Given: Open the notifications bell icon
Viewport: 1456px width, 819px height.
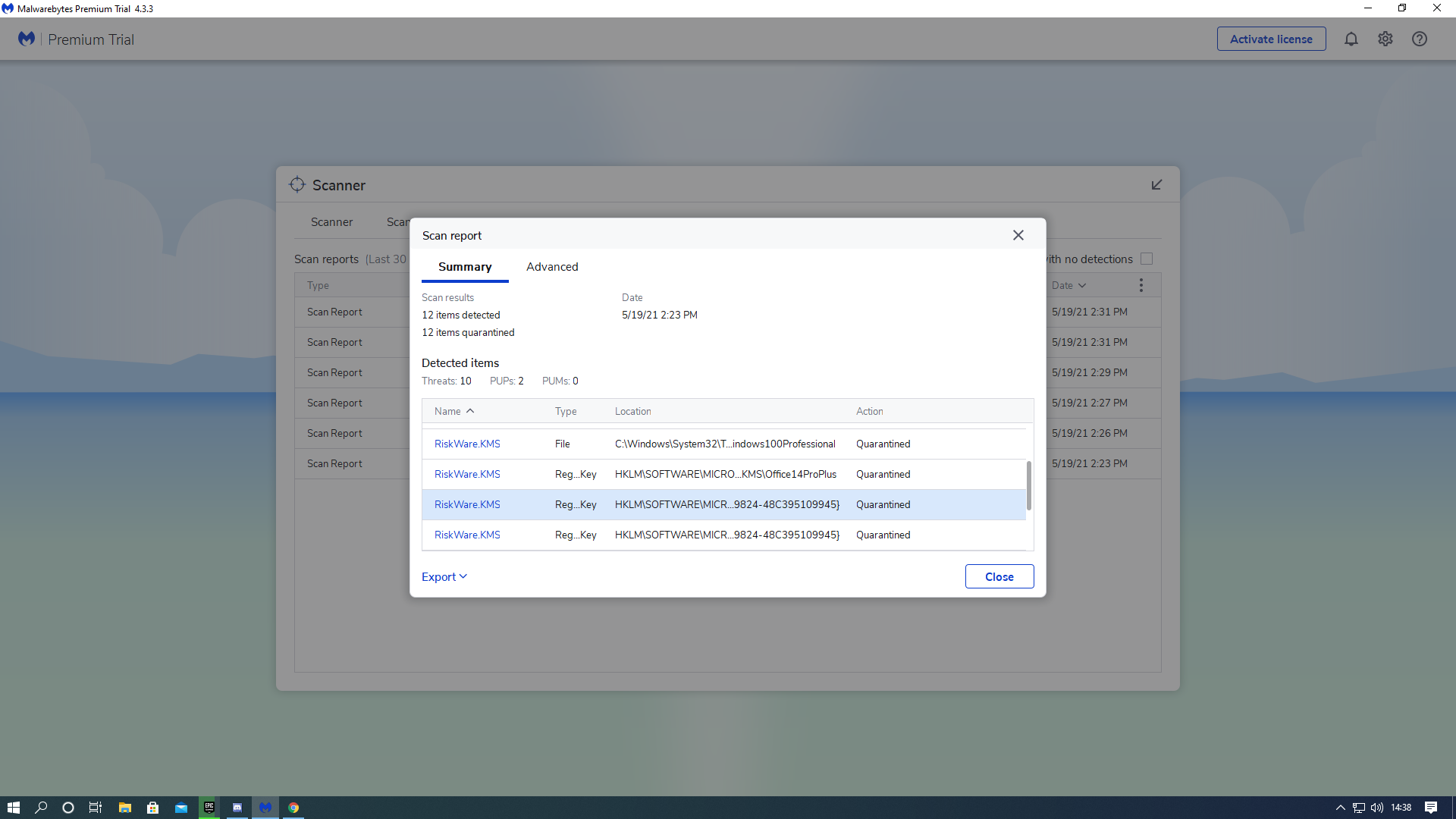Looking at the screenshot, I should pos(1351,39).
